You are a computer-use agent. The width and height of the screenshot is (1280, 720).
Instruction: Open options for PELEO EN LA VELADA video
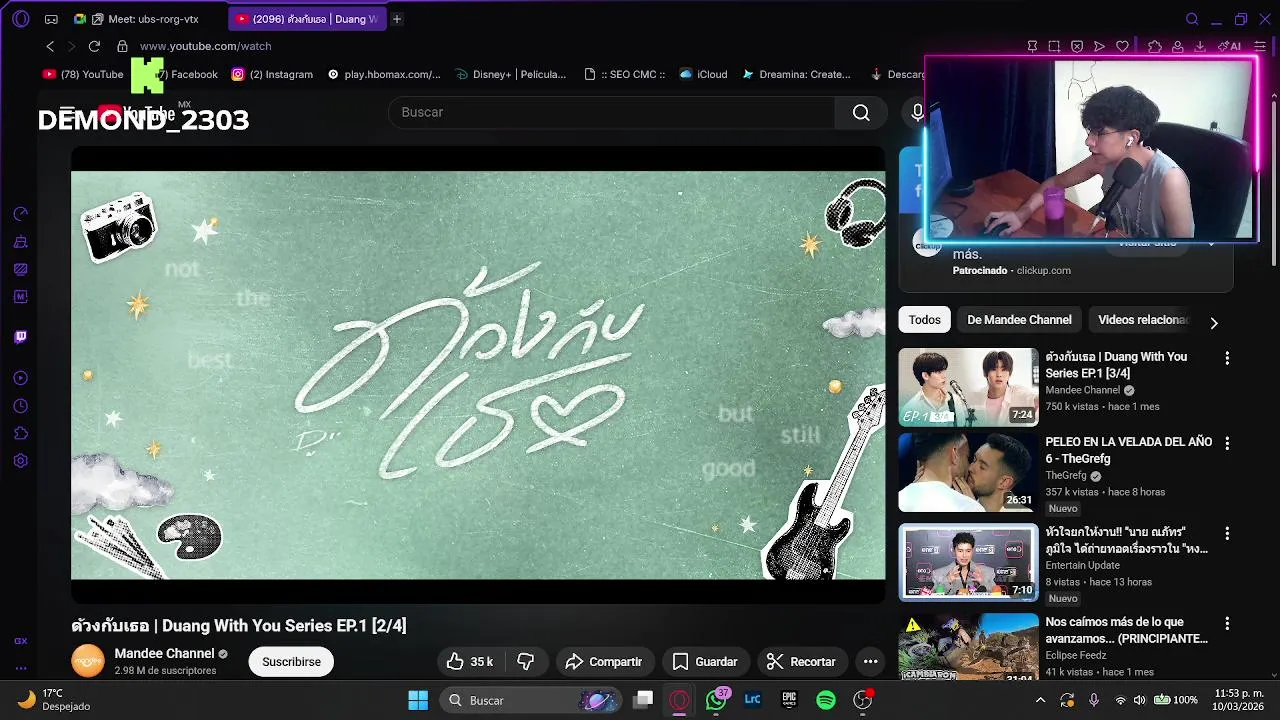click(x=1227, y=443)
